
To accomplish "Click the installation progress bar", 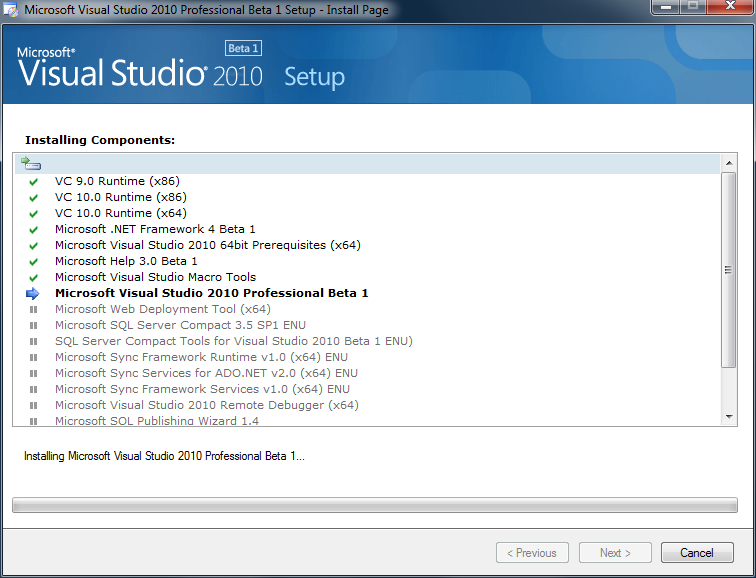I will pyautogui.click(x=375, y=505).
